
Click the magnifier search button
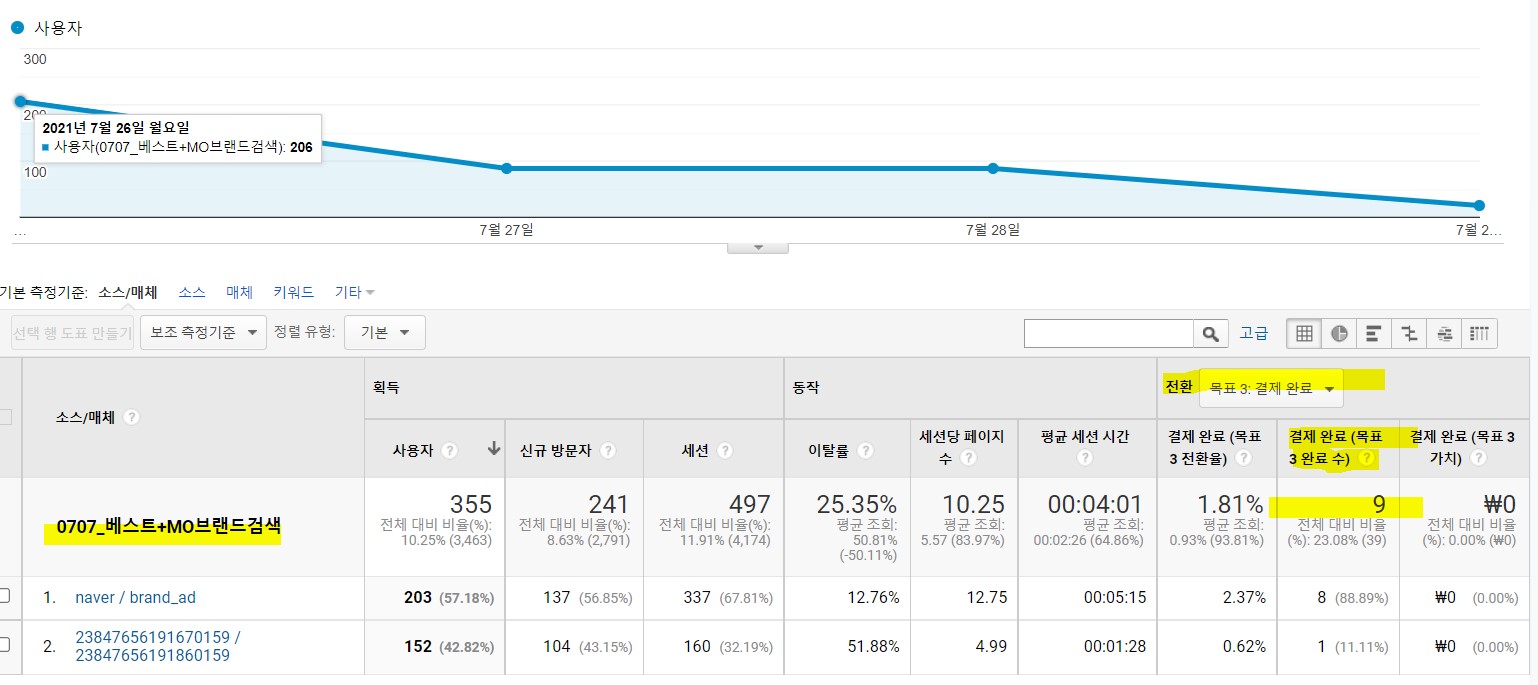pyautogui.click(x=1210, y=334)
